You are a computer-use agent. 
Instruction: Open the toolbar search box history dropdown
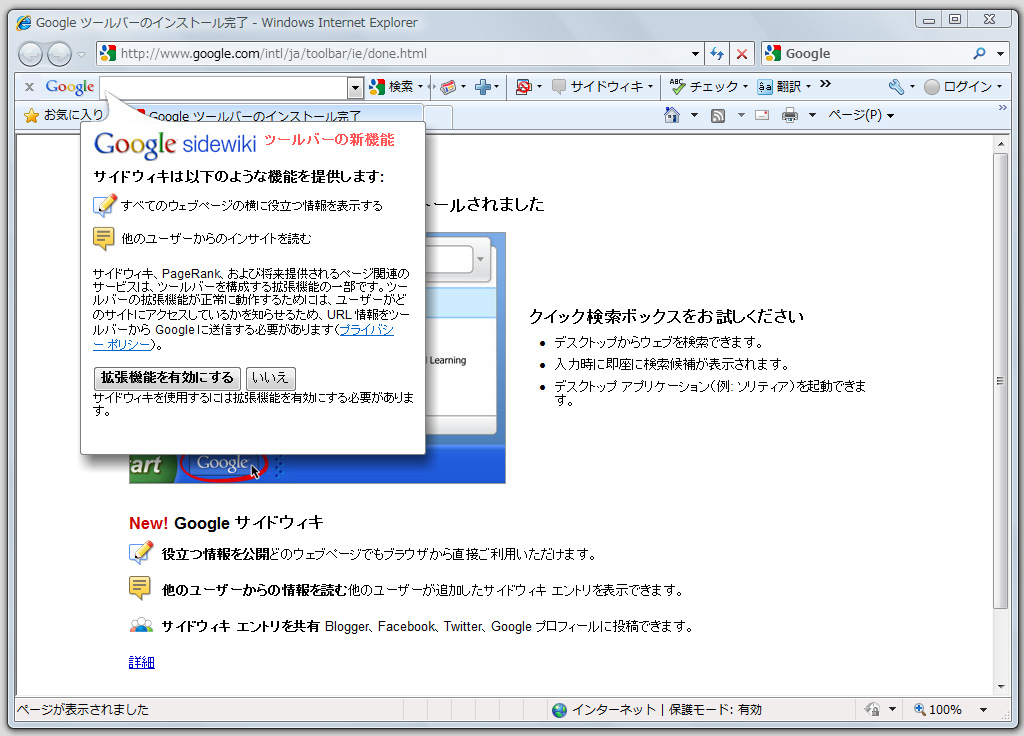point(353,88)
